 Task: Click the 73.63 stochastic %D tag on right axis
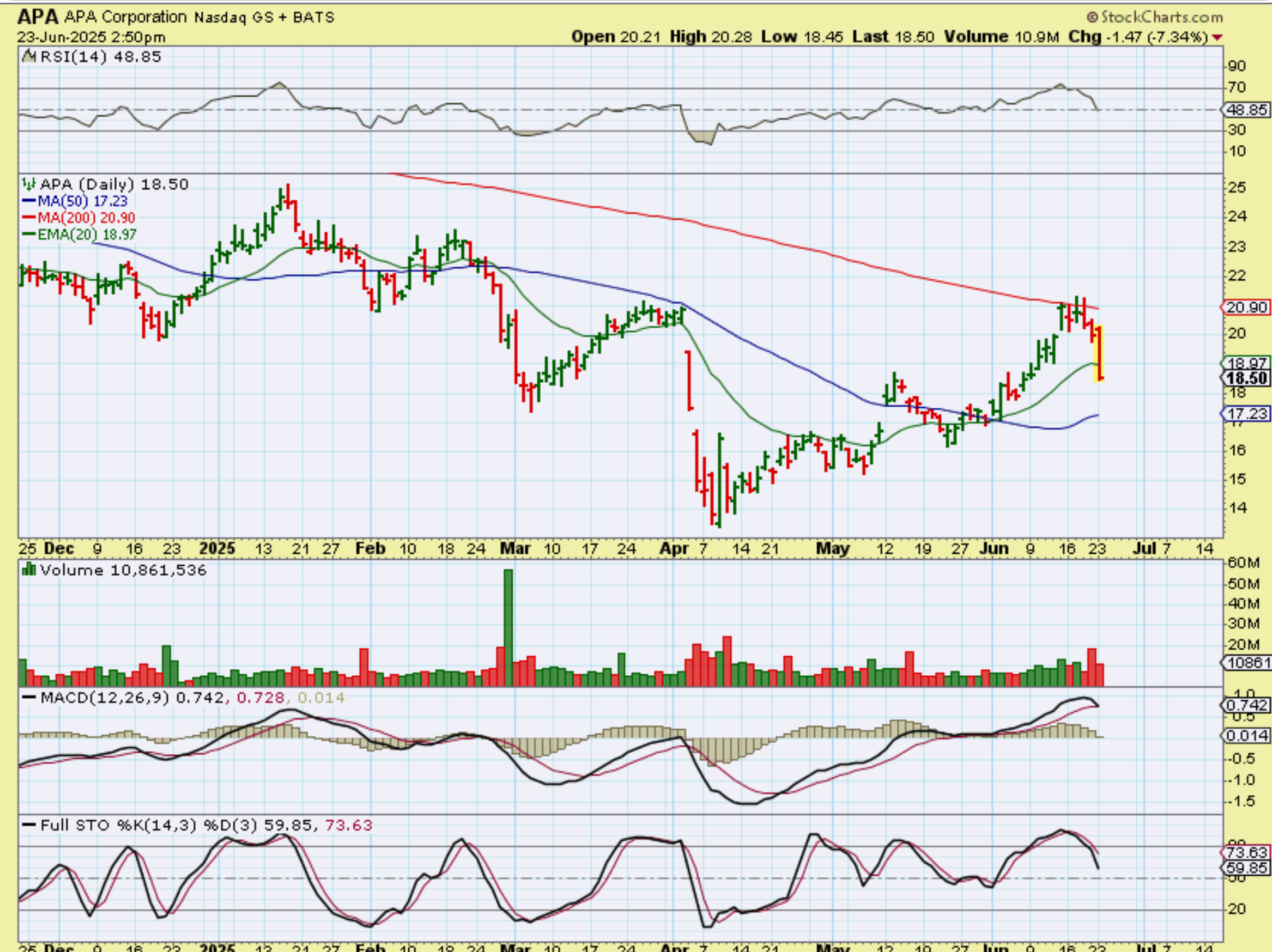[x=1246, y=853]
